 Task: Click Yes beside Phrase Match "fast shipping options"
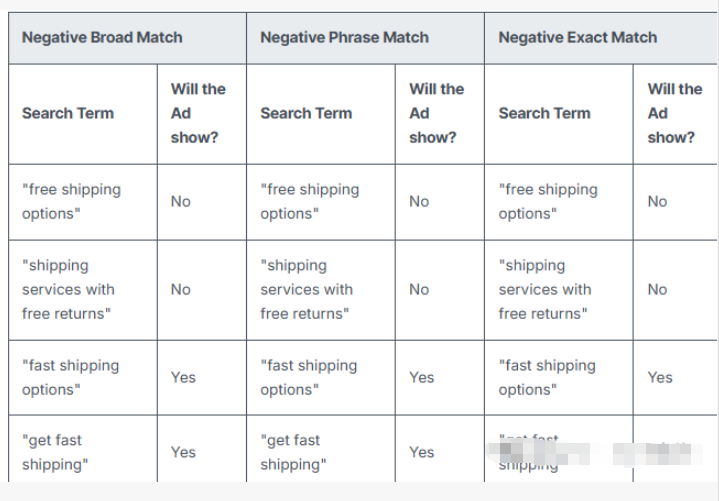pos(422,377)
